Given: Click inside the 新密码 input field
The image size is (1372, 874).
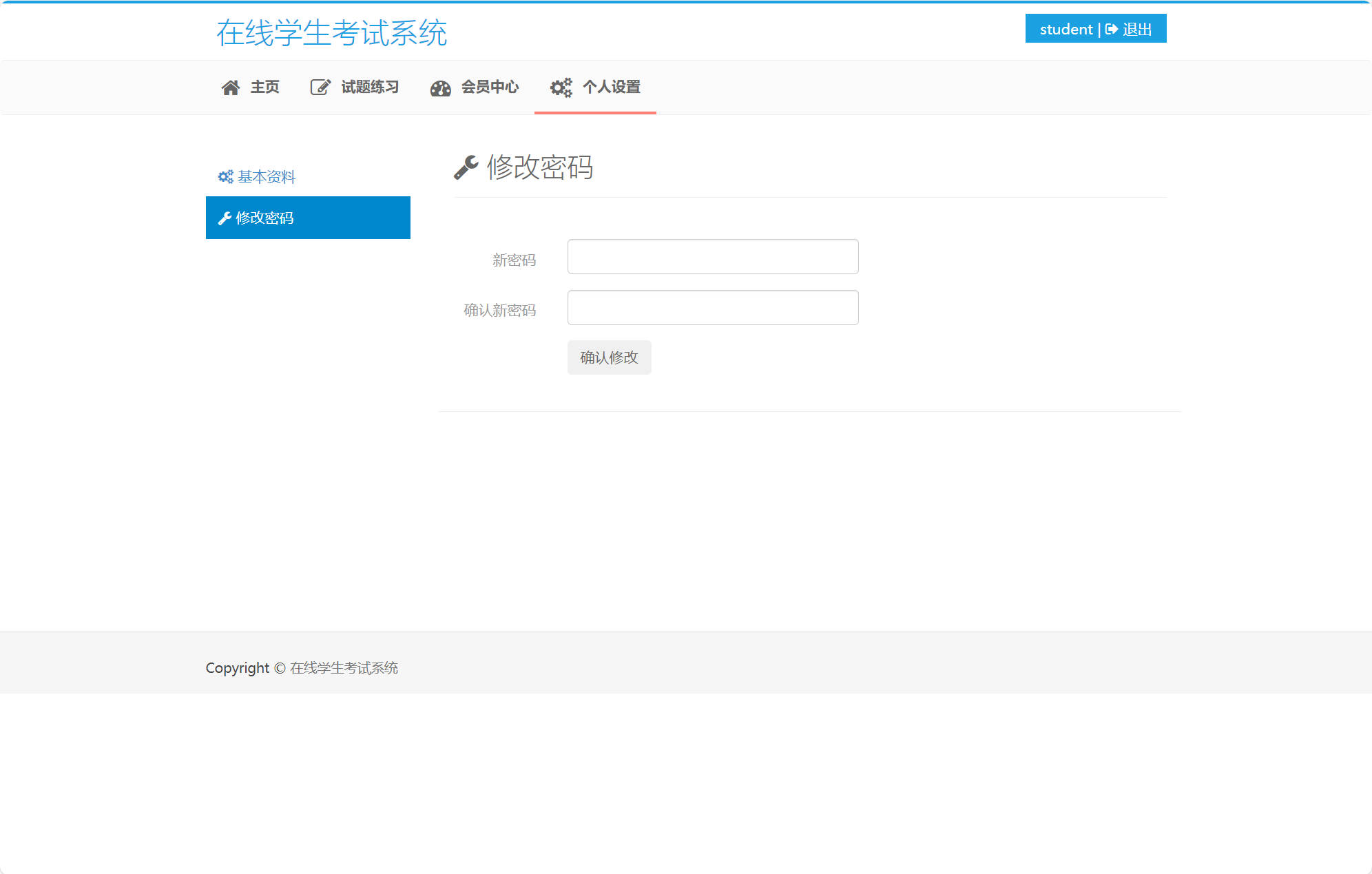Looking at the screenshot, I should tap(712, 256).
